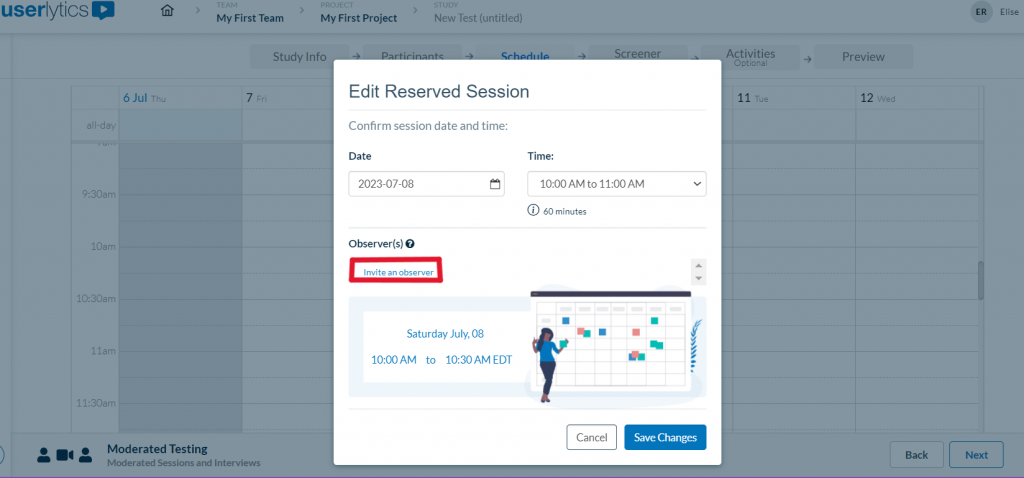Click the calendar vertical scrollbar thumb
The height and width of the screenshot is (478, 1024).
tap(980, 280)
